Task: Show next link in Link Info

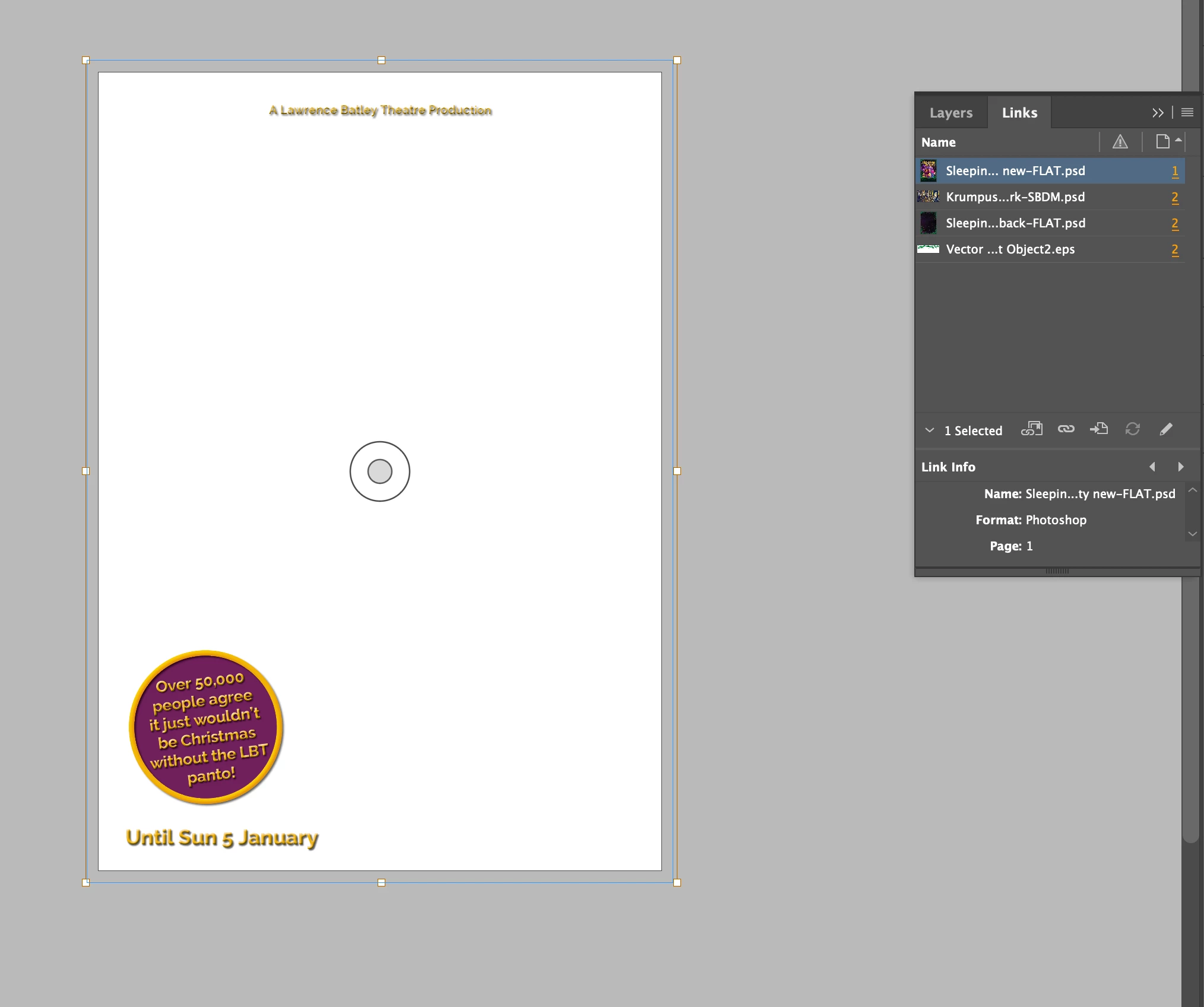Action: [1180, 467]
